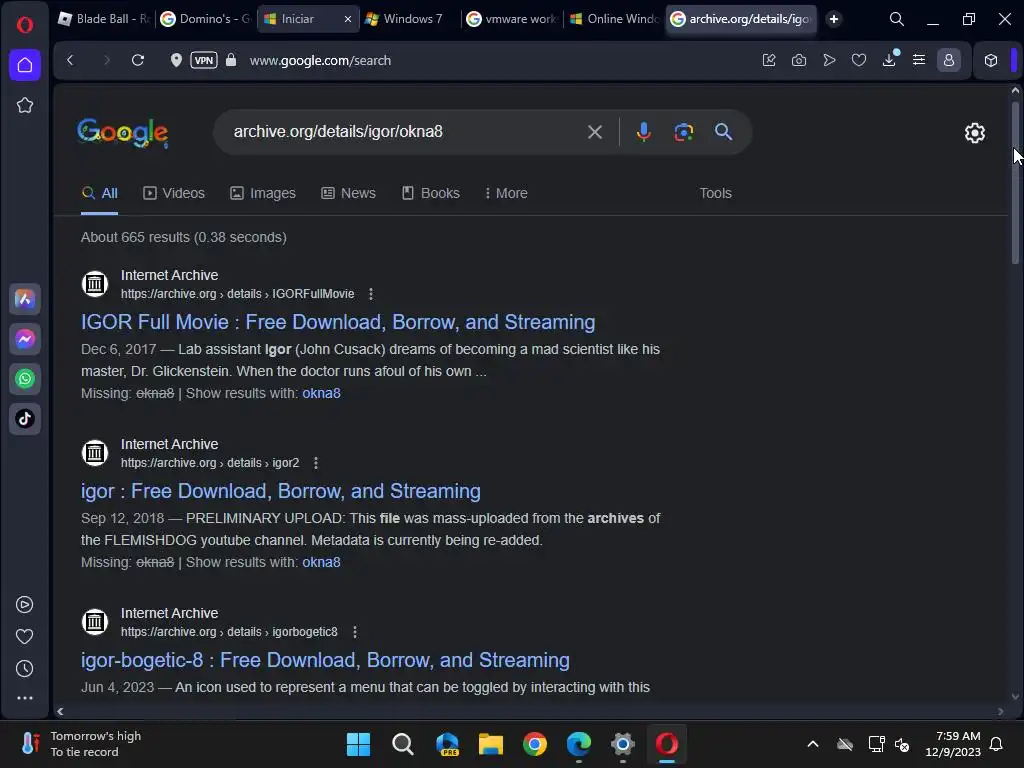Open the search Tools options
Viewport: 1024px width, 768px height.
click(716, 193)
